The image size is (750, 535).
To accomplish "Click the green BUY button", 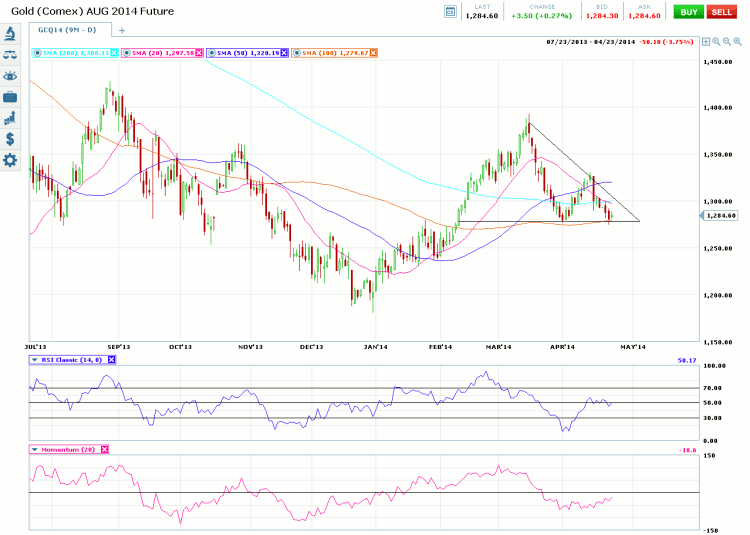I will tap(688, 12).
